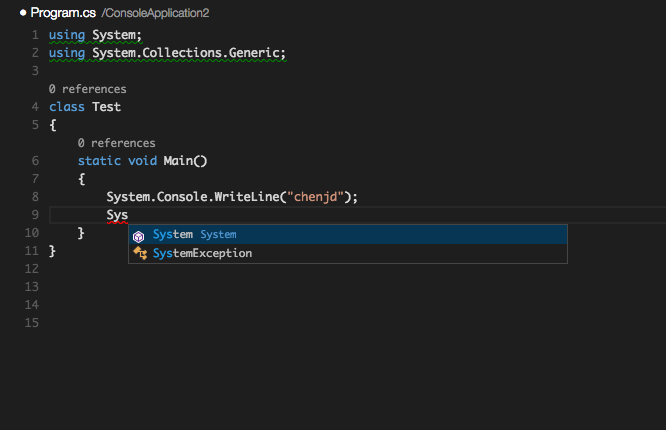Click the SystemException class icon
The height and width of the screenshot is (430, 666).
[x=140, y=253]
